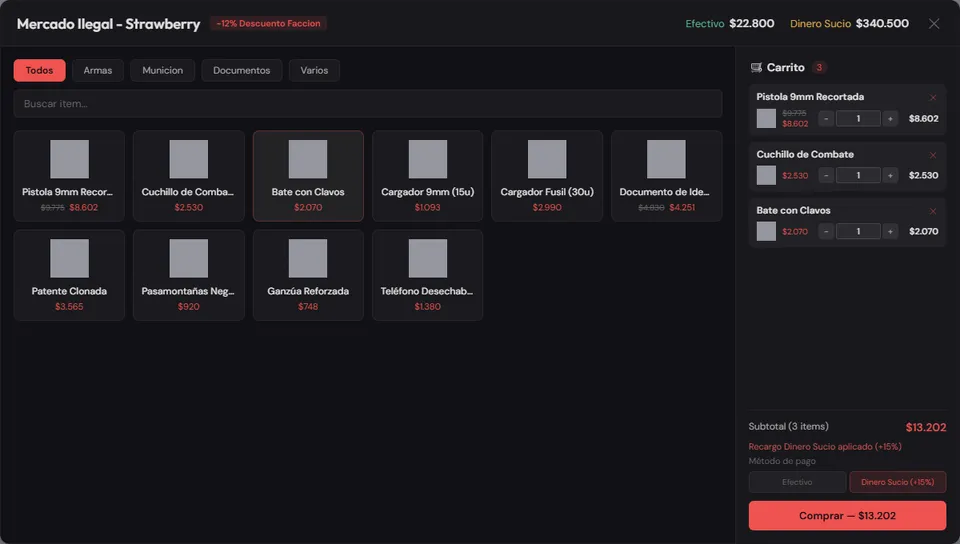Decrease Cuchillo de Combate quantity

click(826, 176)
